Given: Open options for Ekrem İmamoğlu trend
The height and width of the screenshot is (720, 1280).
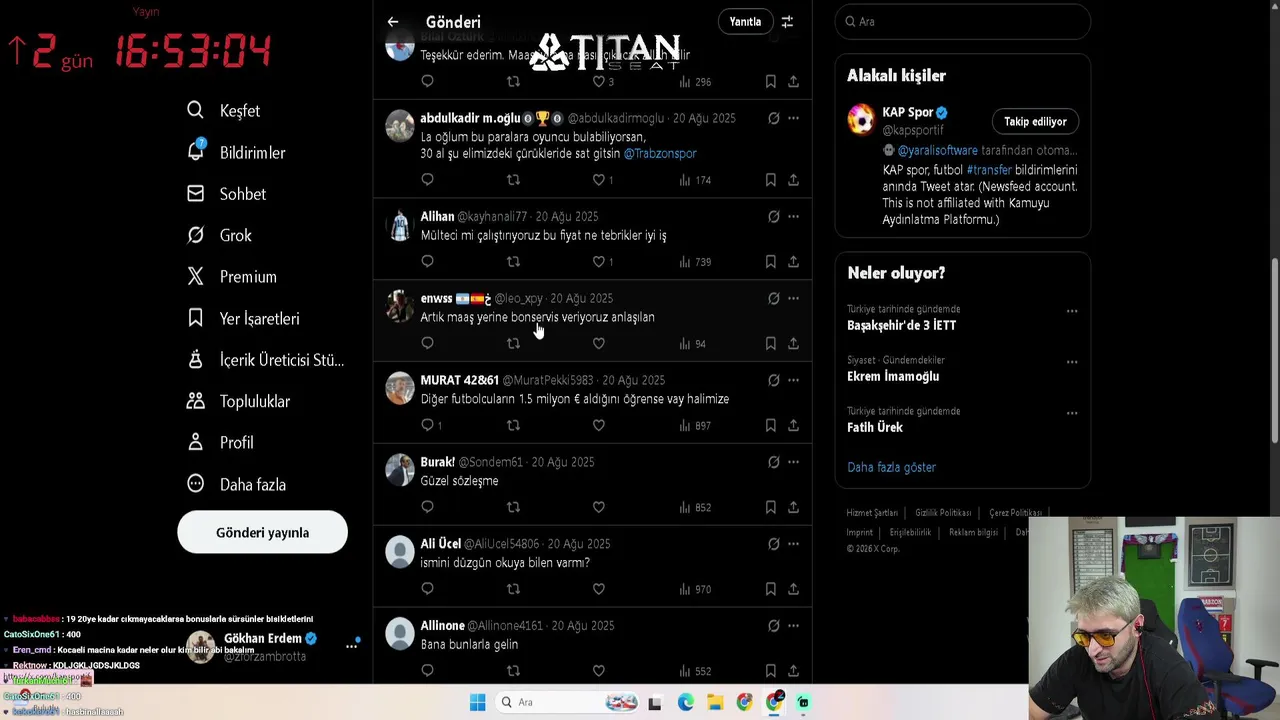Looking at the screenshot, I should (1072, 362).
